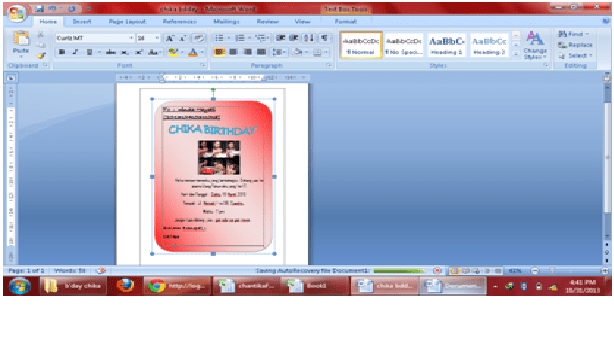Click the Select button in Editing group
This screenshot has width=614, height=360.
pos(575,56)
